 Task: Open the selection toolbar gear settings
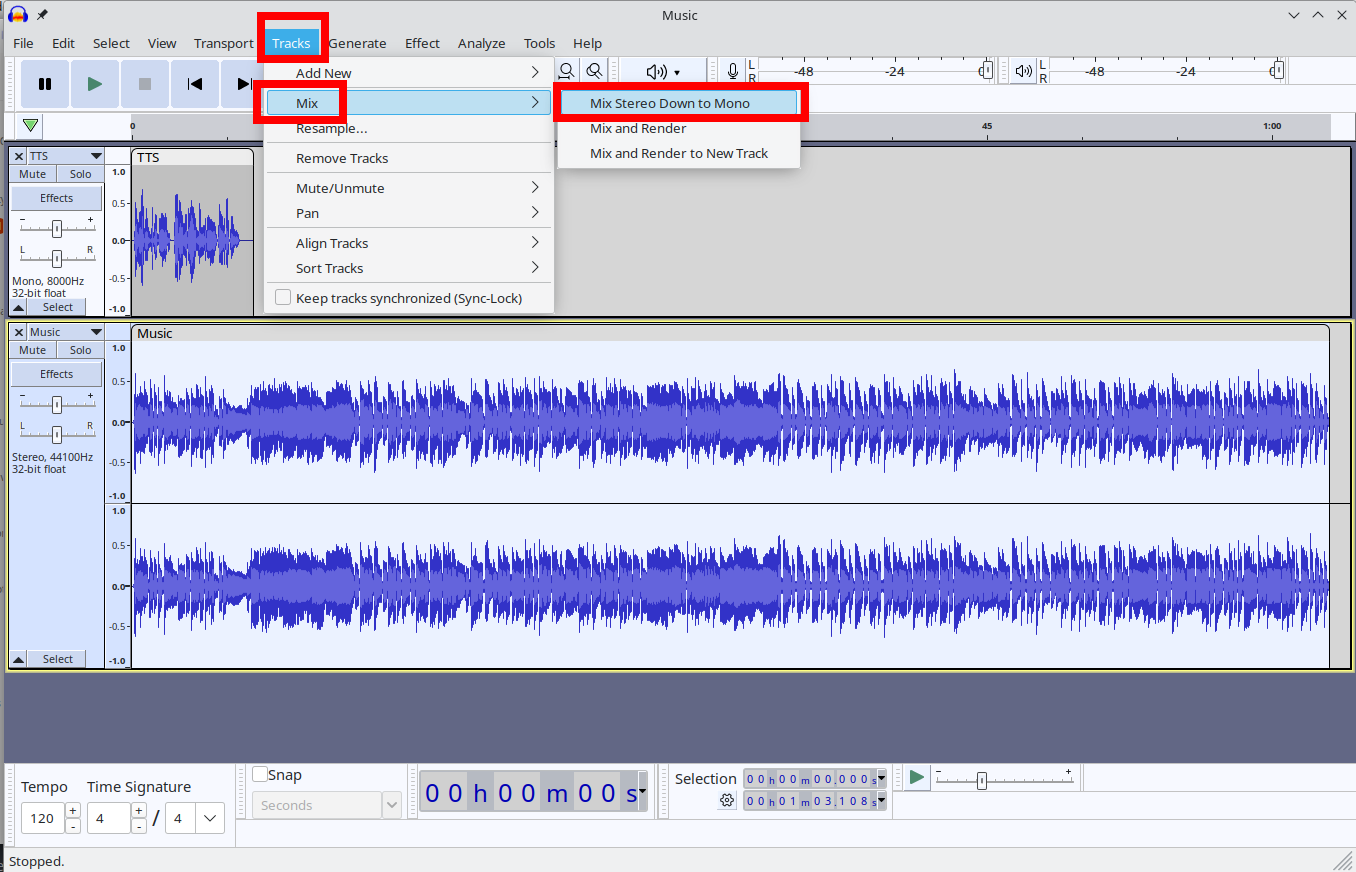(727, 800)
